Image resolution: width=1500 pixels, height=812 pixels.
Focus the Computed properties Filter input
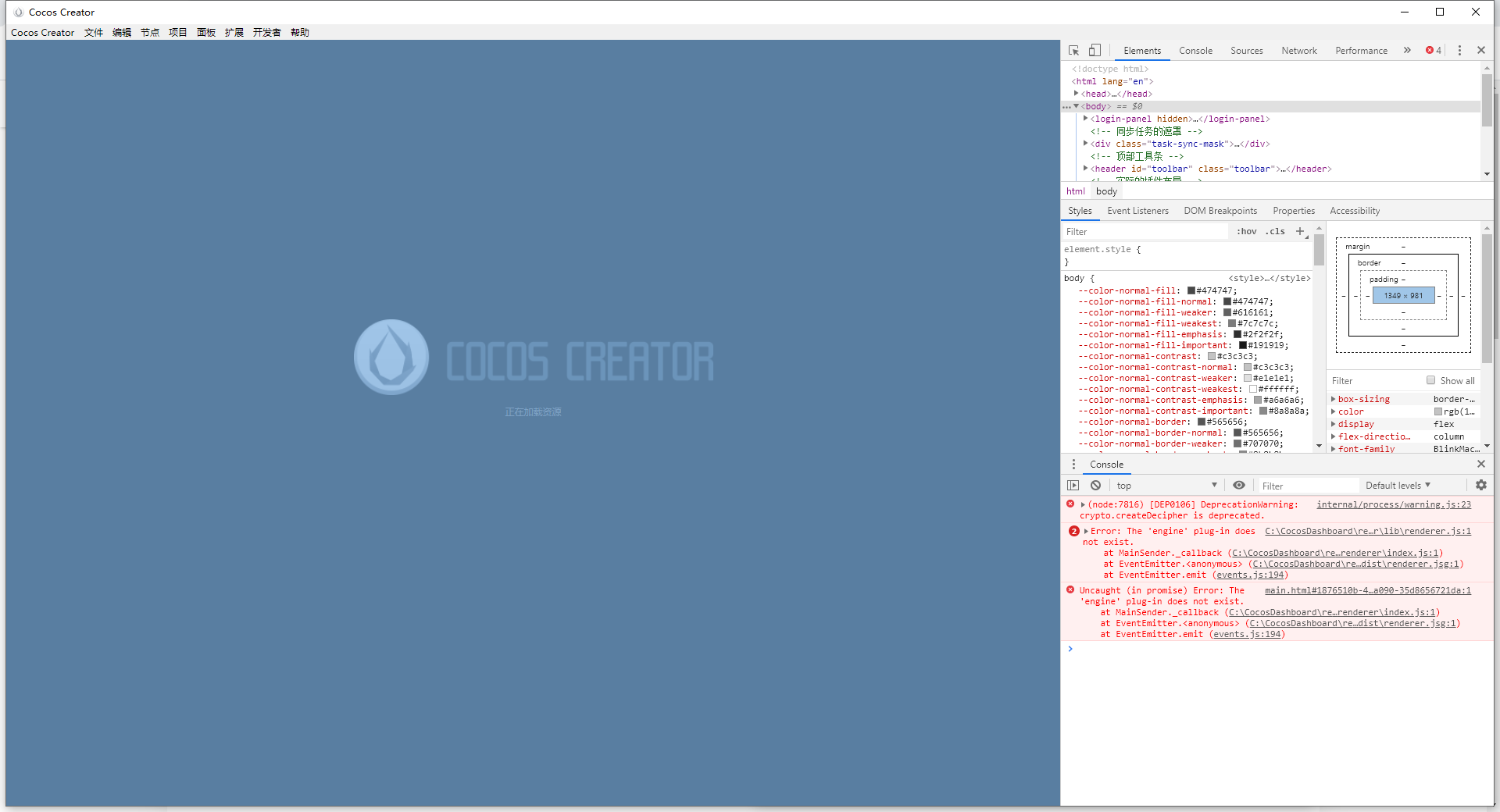(x=1375, y=380)
